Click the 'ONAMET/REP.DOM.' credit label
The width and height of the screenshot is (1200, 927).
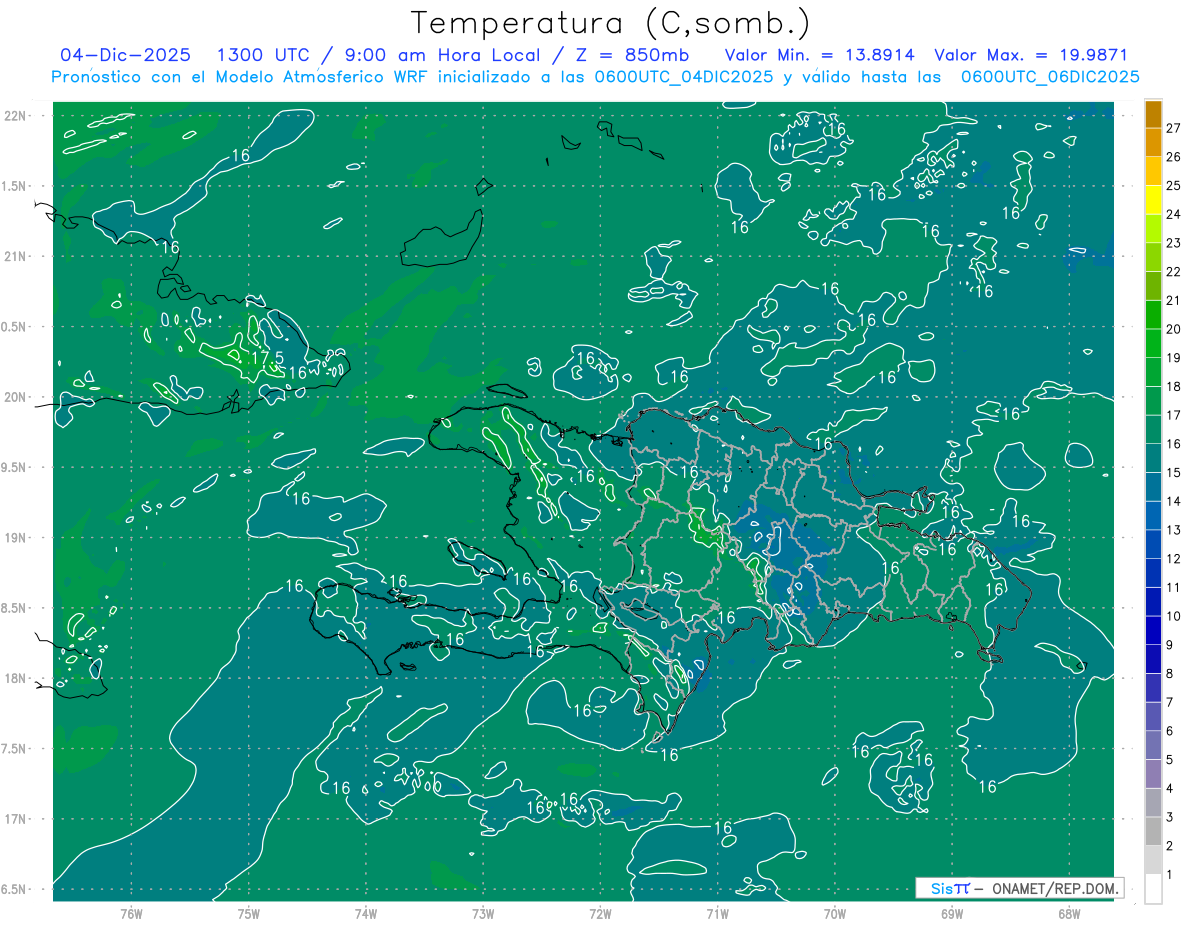pyautogui.click(x=1055, y=889)
